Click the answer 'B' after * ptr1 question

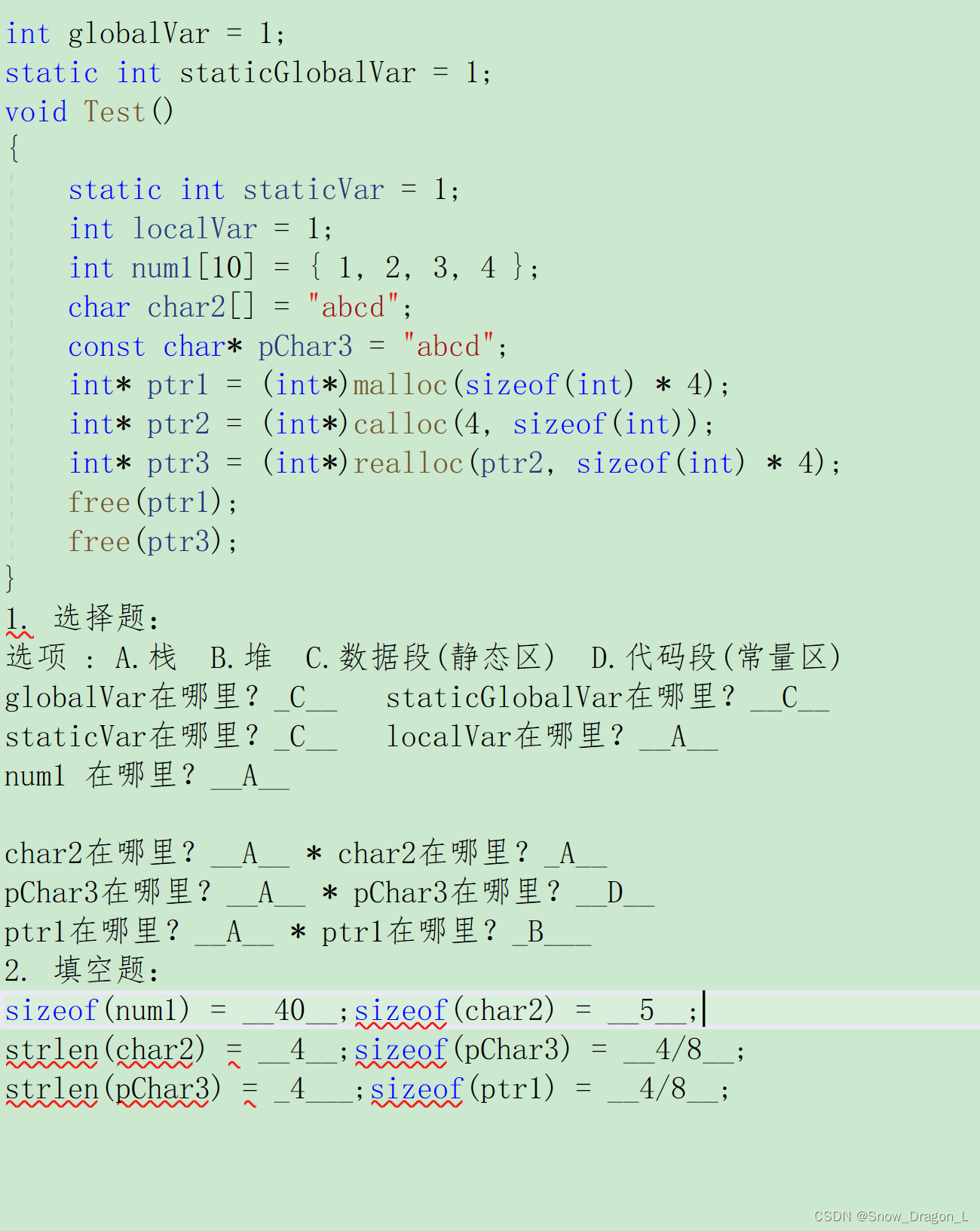(536, 932)
